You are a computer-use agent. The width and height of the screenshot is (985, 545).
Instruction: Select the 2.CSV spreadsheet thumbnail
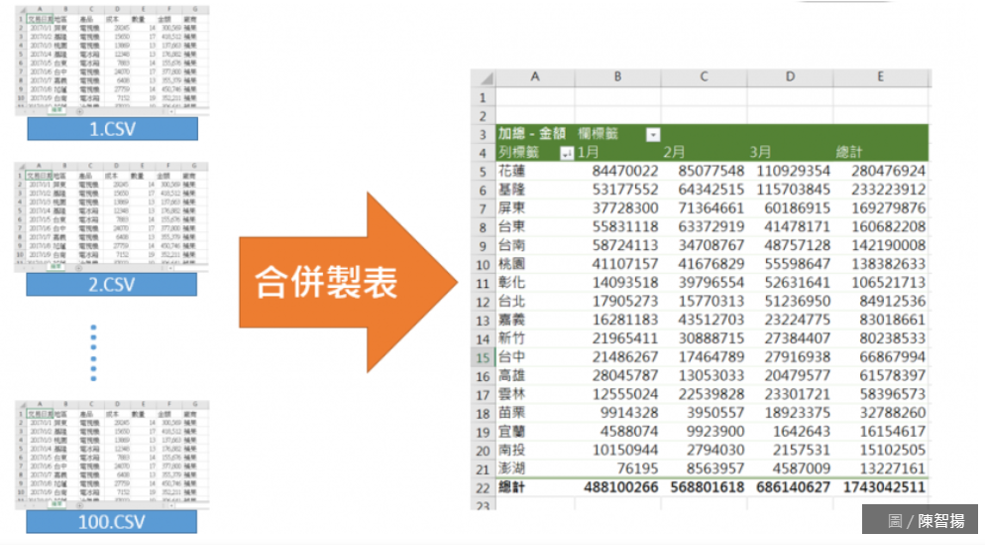112,215
